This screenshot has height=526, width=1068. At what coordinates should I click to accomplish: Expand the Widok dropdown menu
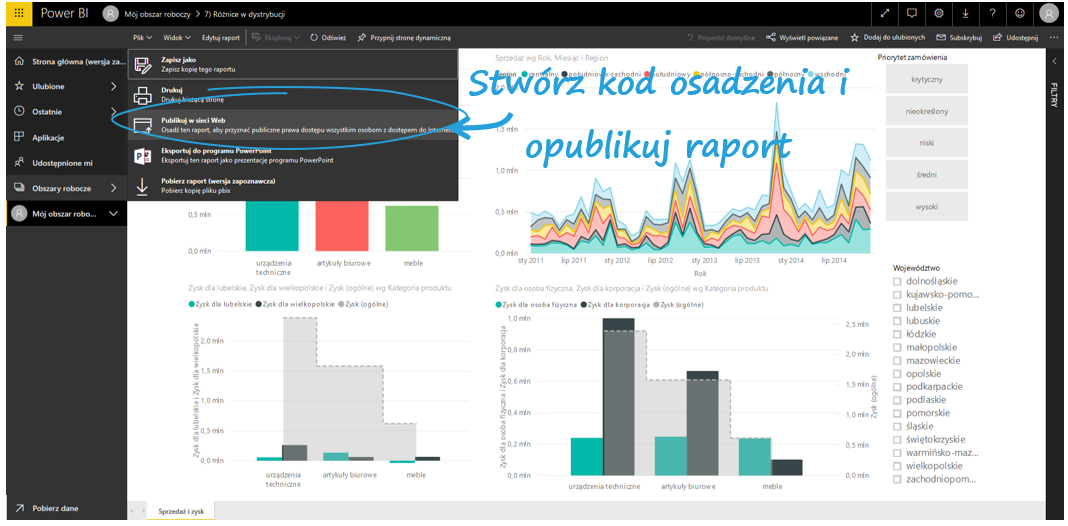[178, 37]
